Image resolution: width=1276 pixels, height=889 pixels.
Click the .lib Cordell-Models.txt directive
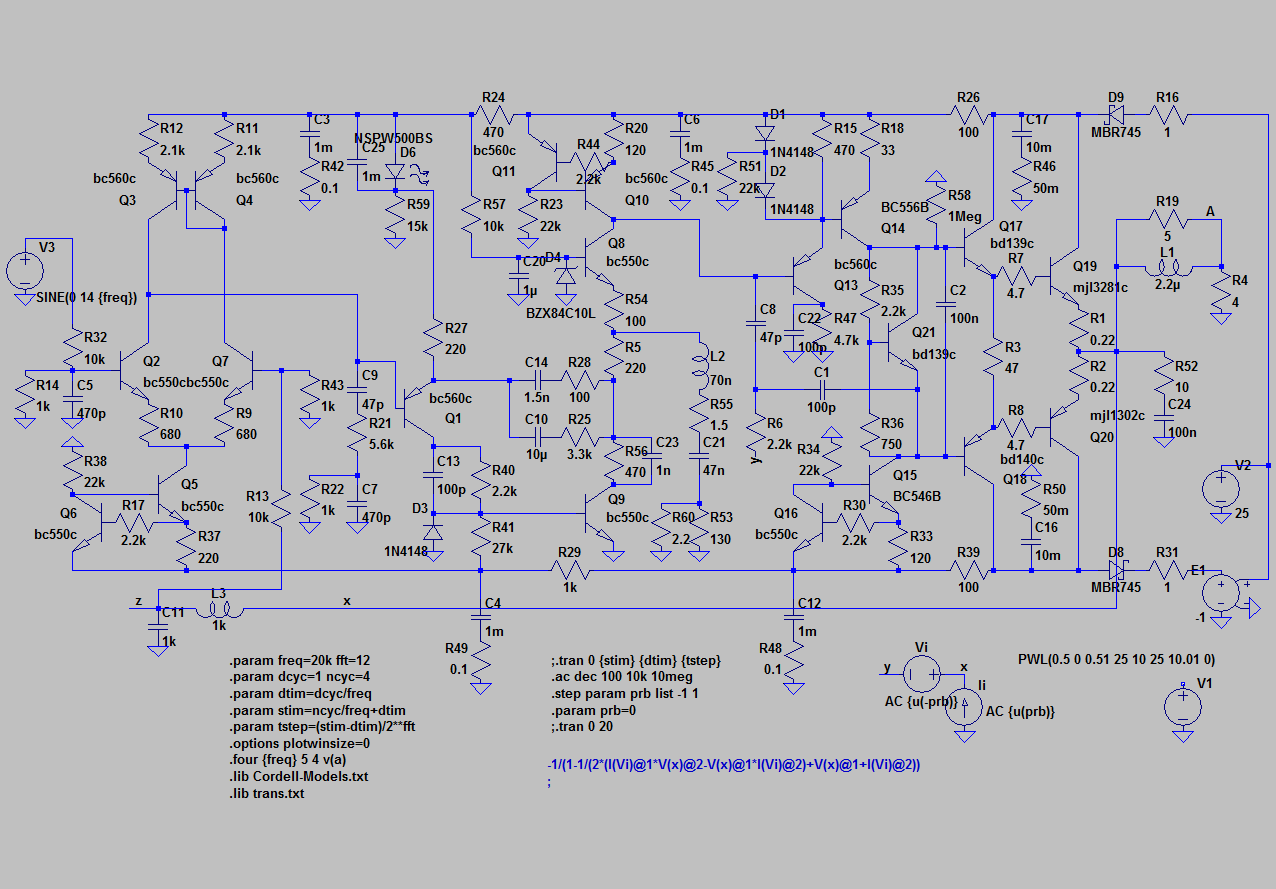pyautogui.click(x=298, y=776)
